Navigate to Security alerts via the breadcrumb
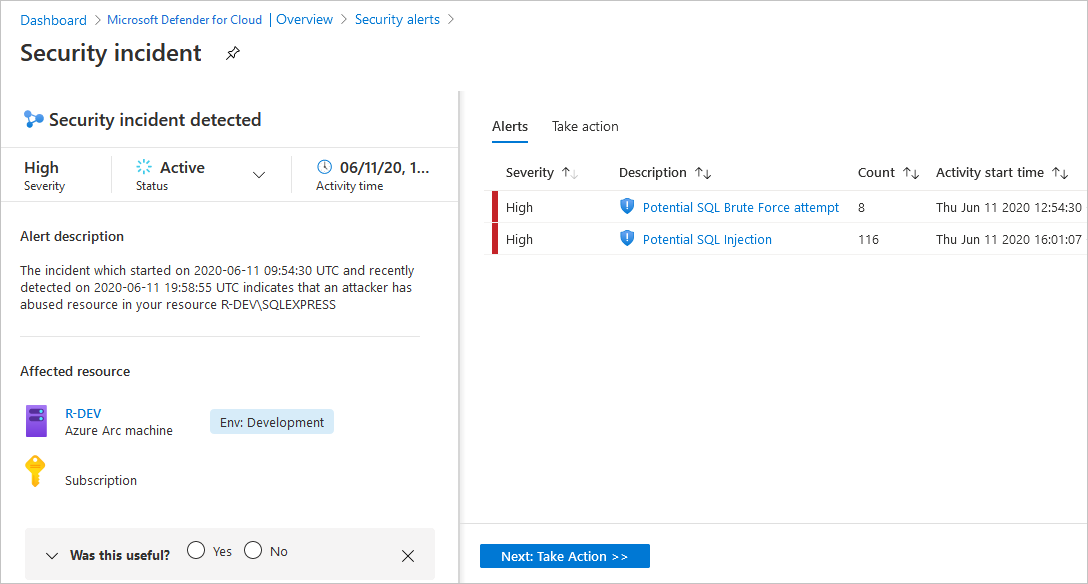The image size is (1088, 584). 397,19
